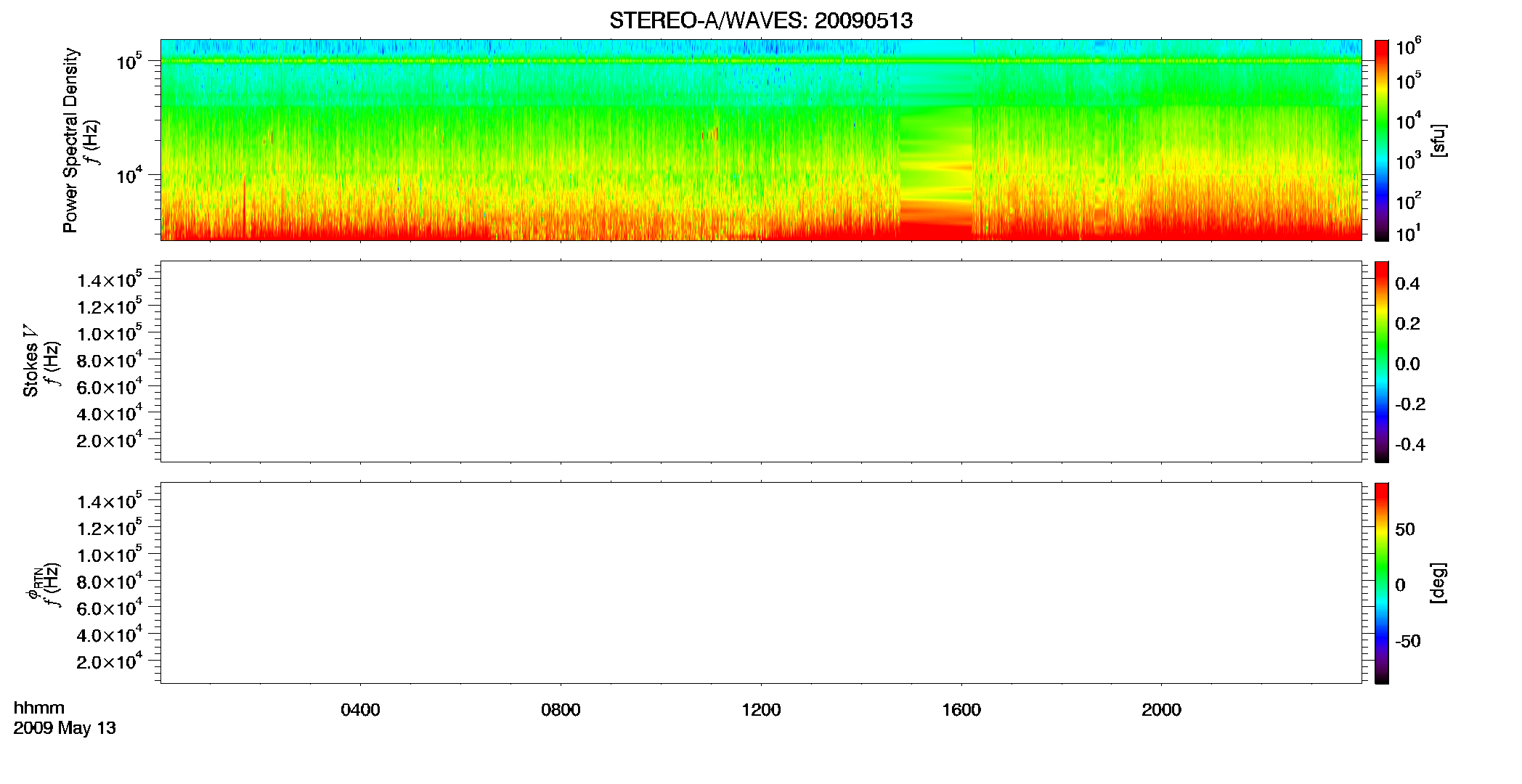The image size is (1522, 784).
Task: Click the 10^6 value on sfu color bar
Action: pyautogui.click(x=1408, y=47)
